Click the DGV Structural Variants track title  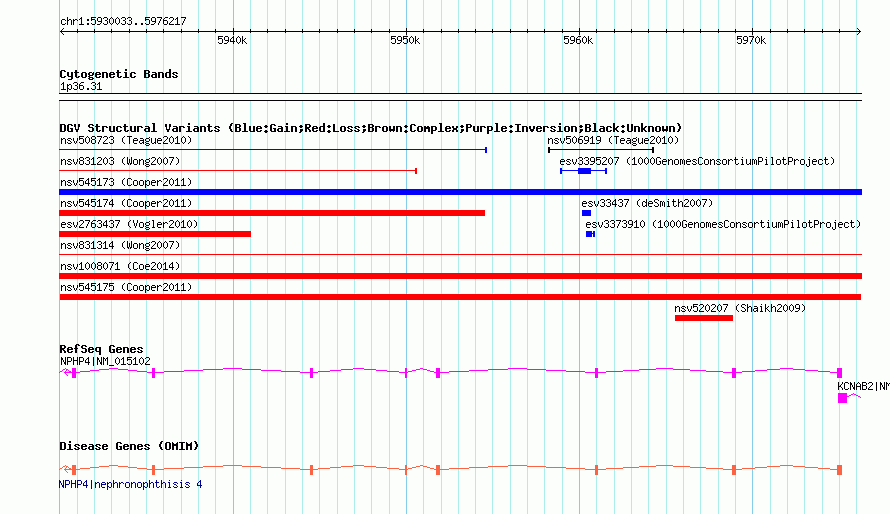[x=371, y=128]
